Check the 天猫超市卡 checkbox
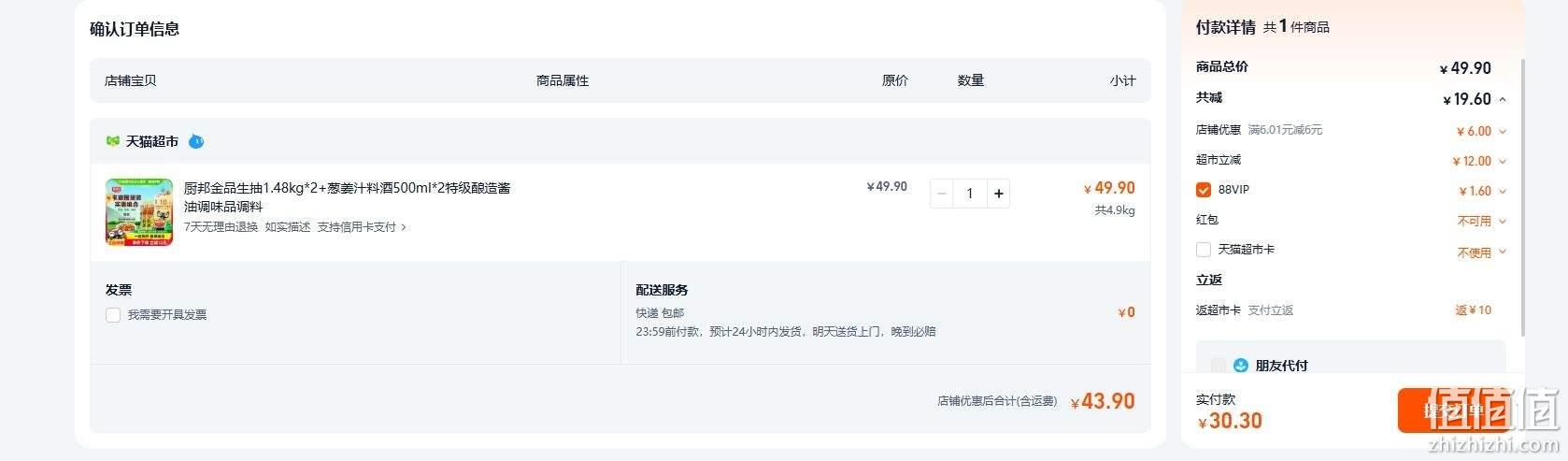Viewport: 1568px width, 461px height. pos(1204,250)
